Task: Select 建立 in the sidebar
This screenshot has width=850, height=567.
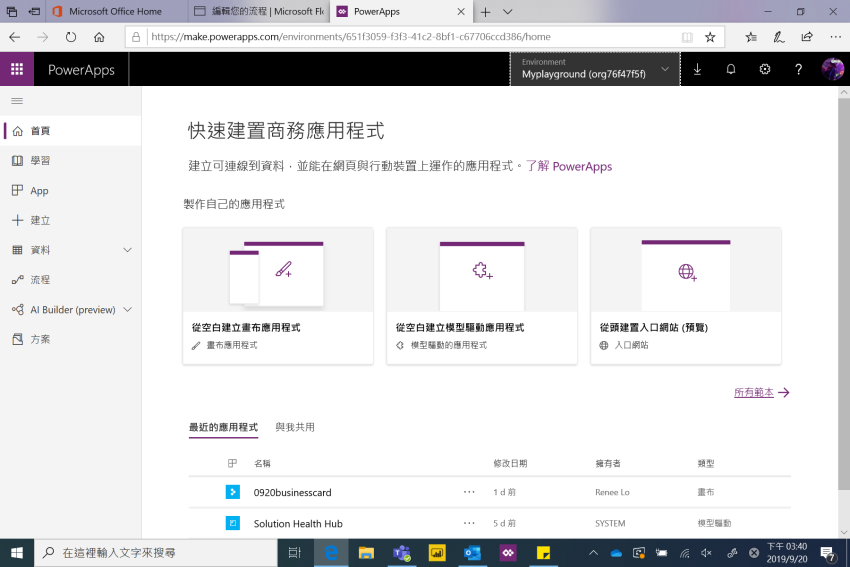Action: tap(70, 220)
